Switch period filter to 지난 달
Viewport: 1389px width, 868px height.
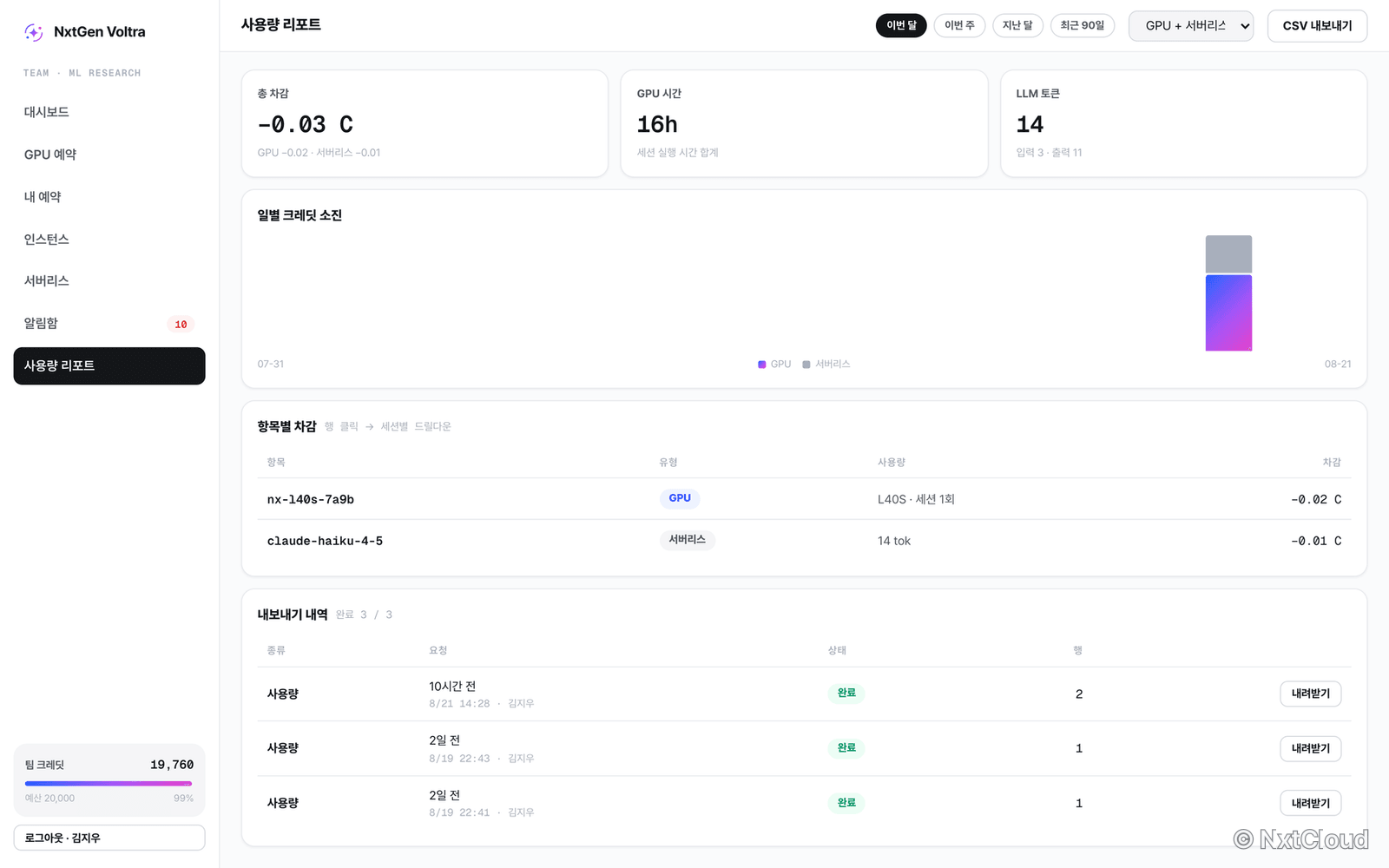pyautogui.click(x=1017, y=25)
